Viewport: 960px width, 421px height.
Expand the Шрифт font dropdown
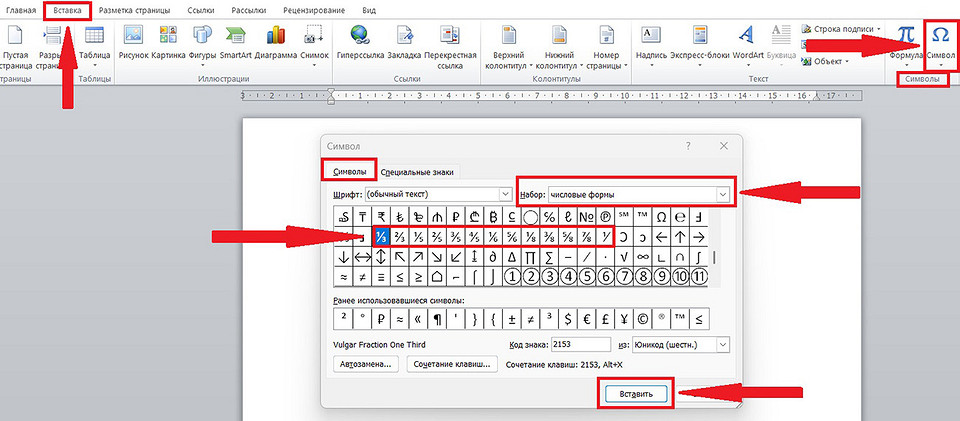coord(505,194)
